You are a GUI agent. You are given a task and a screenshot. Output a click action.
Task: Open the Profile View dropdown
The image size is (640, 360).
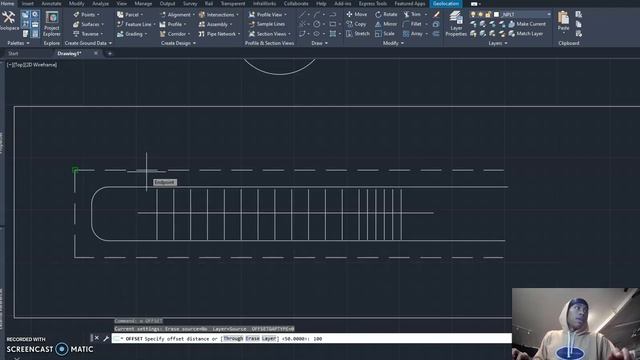click(267, 14)
